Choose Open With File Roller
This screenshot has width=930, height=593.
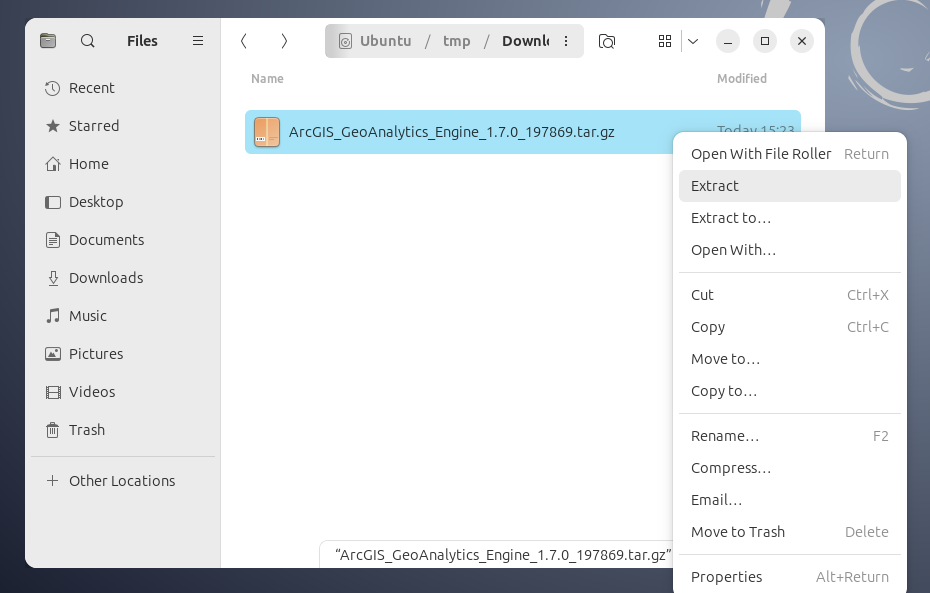pos(789,154)
